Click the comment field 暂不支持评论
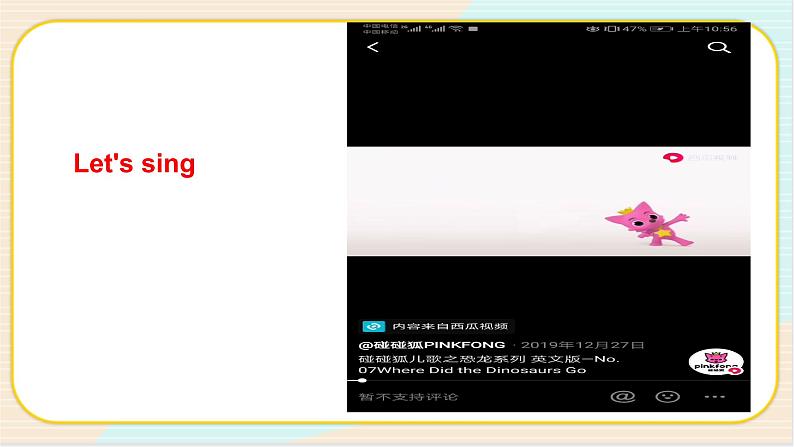The height and width of the screenshot is (447, 794). click(x=408, y=397)
